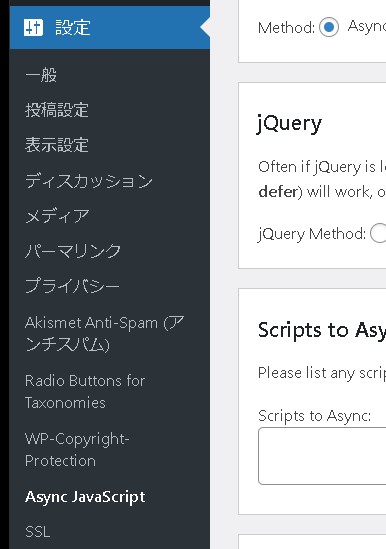This screenshot has height=549, width=386.
Task: Open メディア settings page
Action: [x=57, y=216]
